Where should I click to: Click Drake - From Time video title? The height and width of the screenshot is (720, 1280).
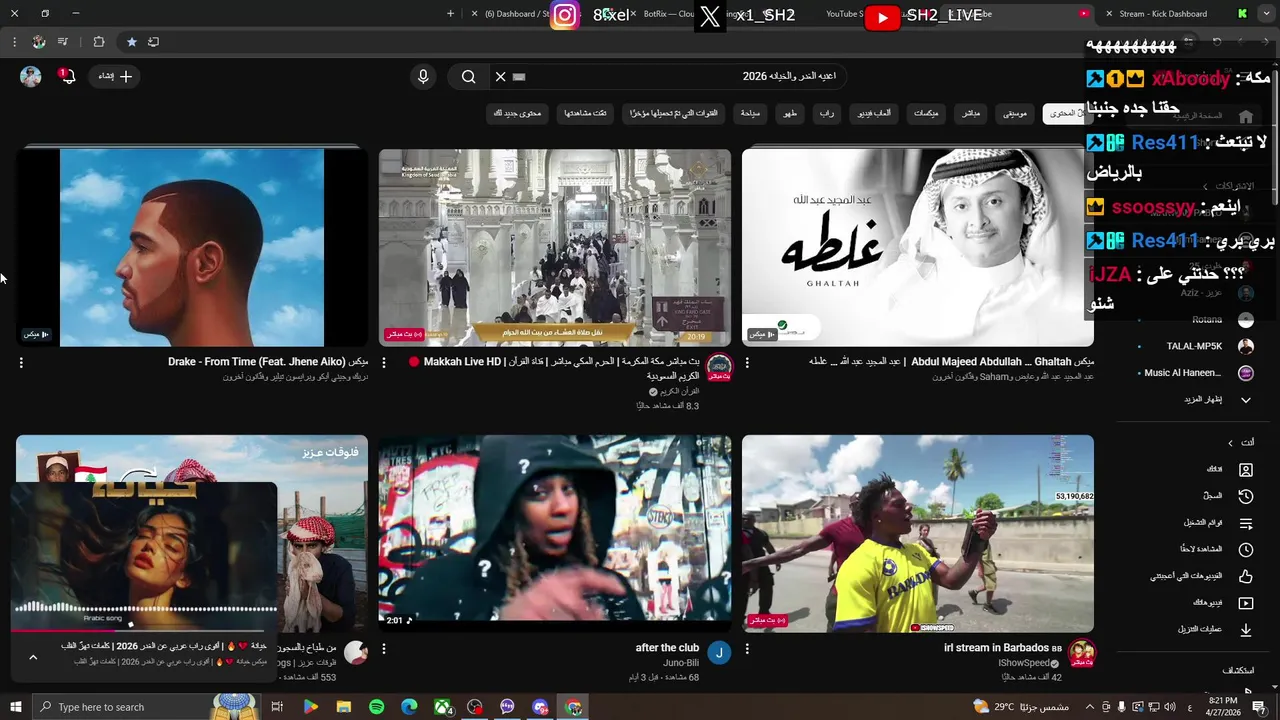click(x=268, y=362)
